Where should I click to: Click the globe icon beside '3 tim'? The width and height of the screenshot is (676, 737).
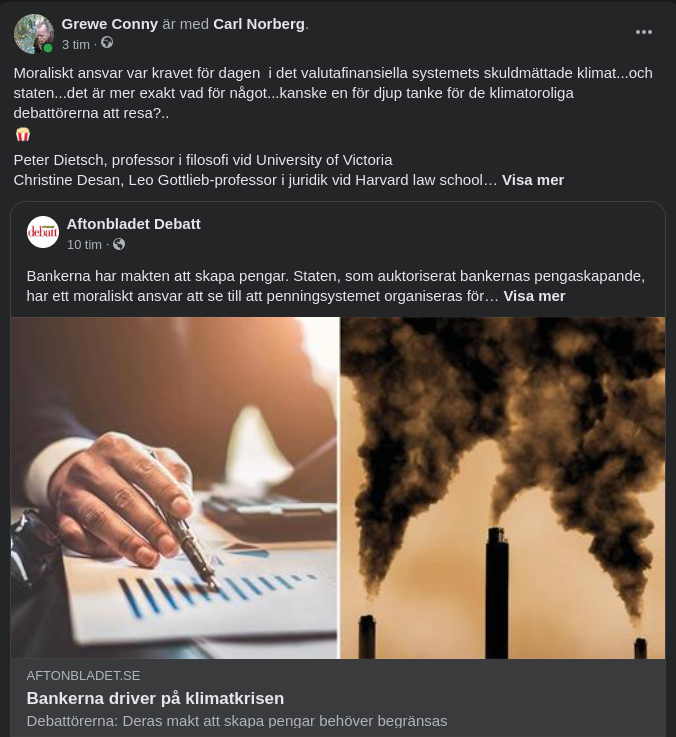(107, 43)
